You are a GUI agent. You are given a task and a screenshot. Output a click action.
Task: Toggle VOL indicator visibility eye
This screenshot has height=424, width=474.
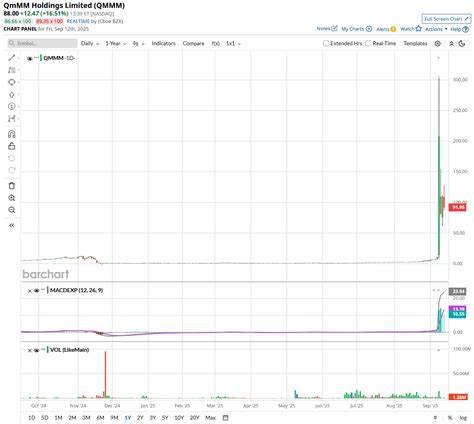[x=37, y=350]
